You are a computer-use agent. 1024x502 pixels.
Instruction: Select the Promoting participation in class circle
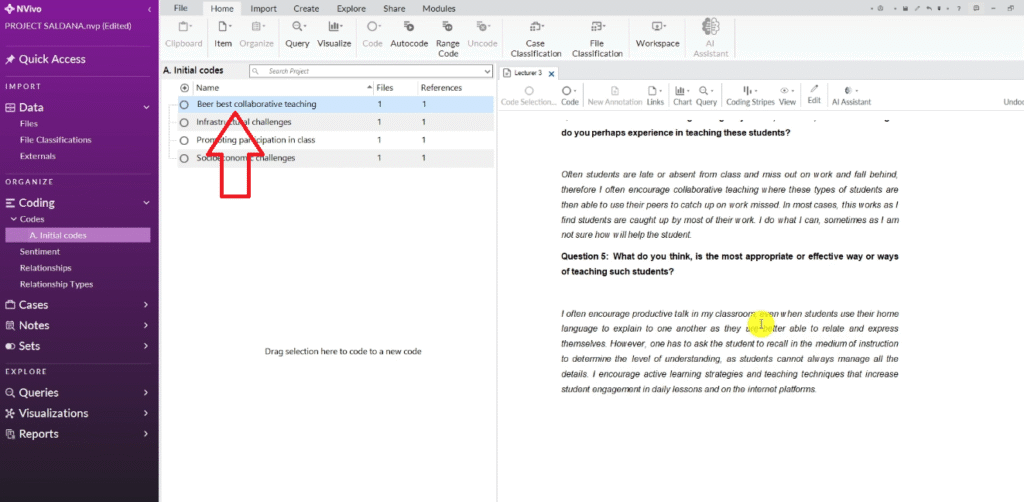(184, 140)
